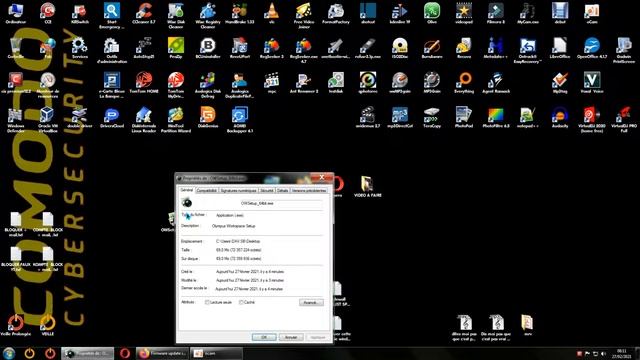Launch the PeaZip desktop shortcut
Screen dimensions: 640x360
pos(176,48)
